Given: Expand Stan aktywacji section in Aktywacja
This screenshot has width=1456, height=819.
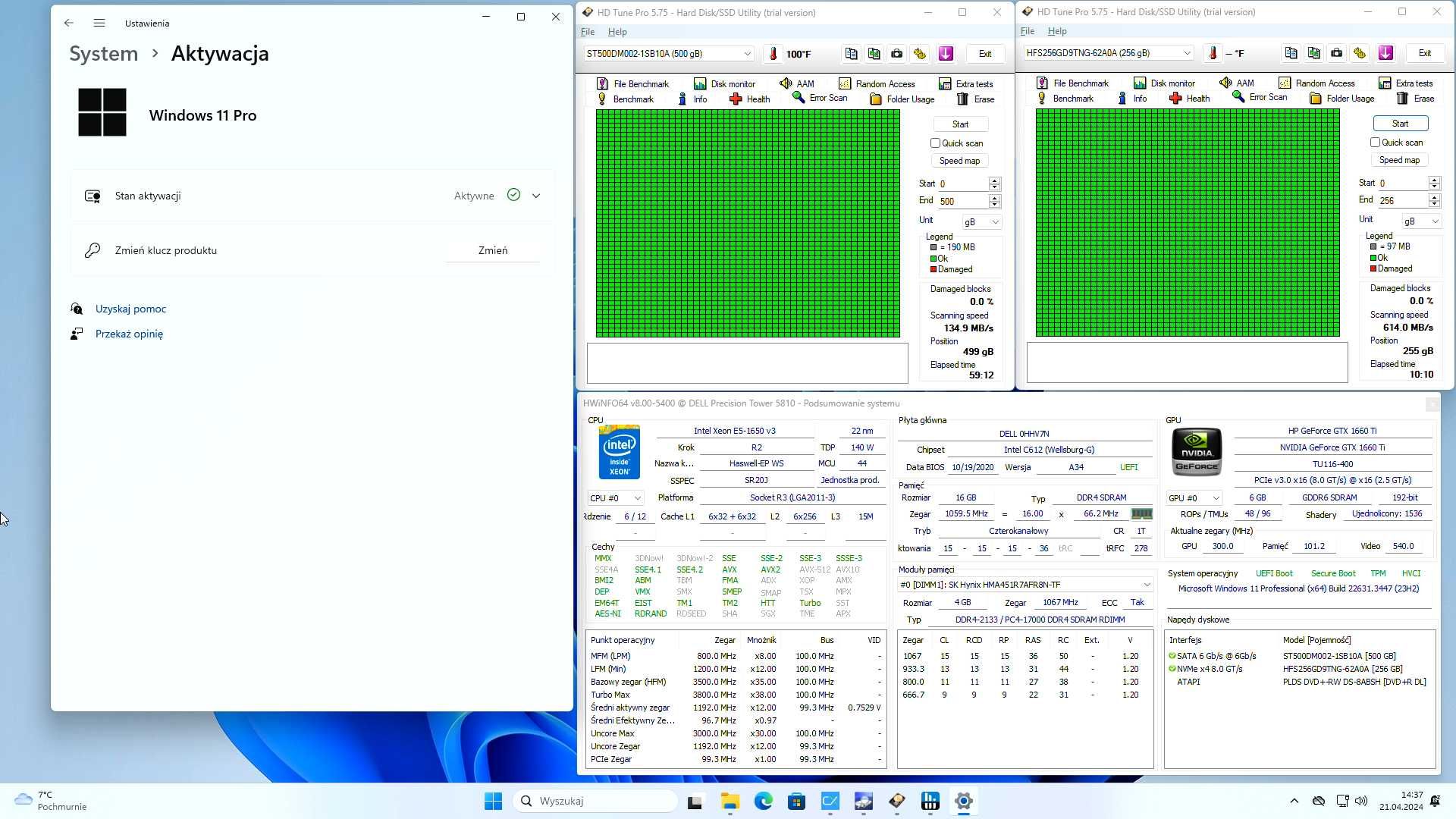Looking at the screenshot, I should coord(536,196).
